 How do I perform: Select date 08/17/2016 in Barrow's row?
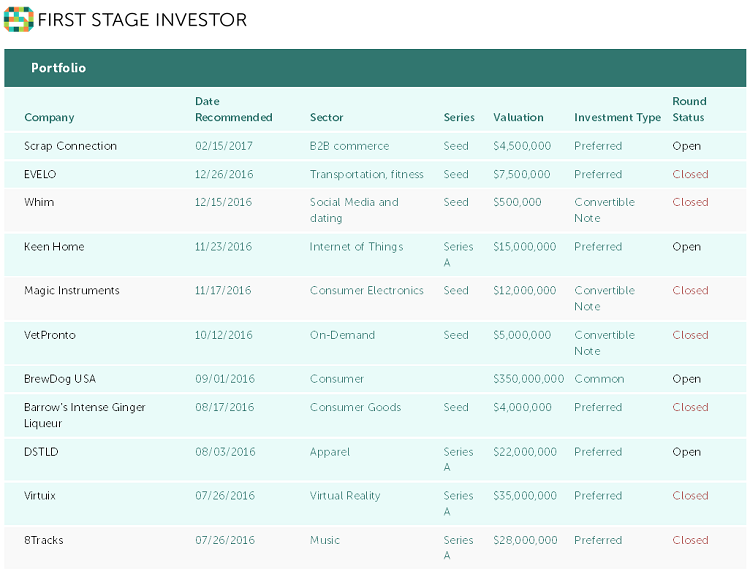[224, 407]
